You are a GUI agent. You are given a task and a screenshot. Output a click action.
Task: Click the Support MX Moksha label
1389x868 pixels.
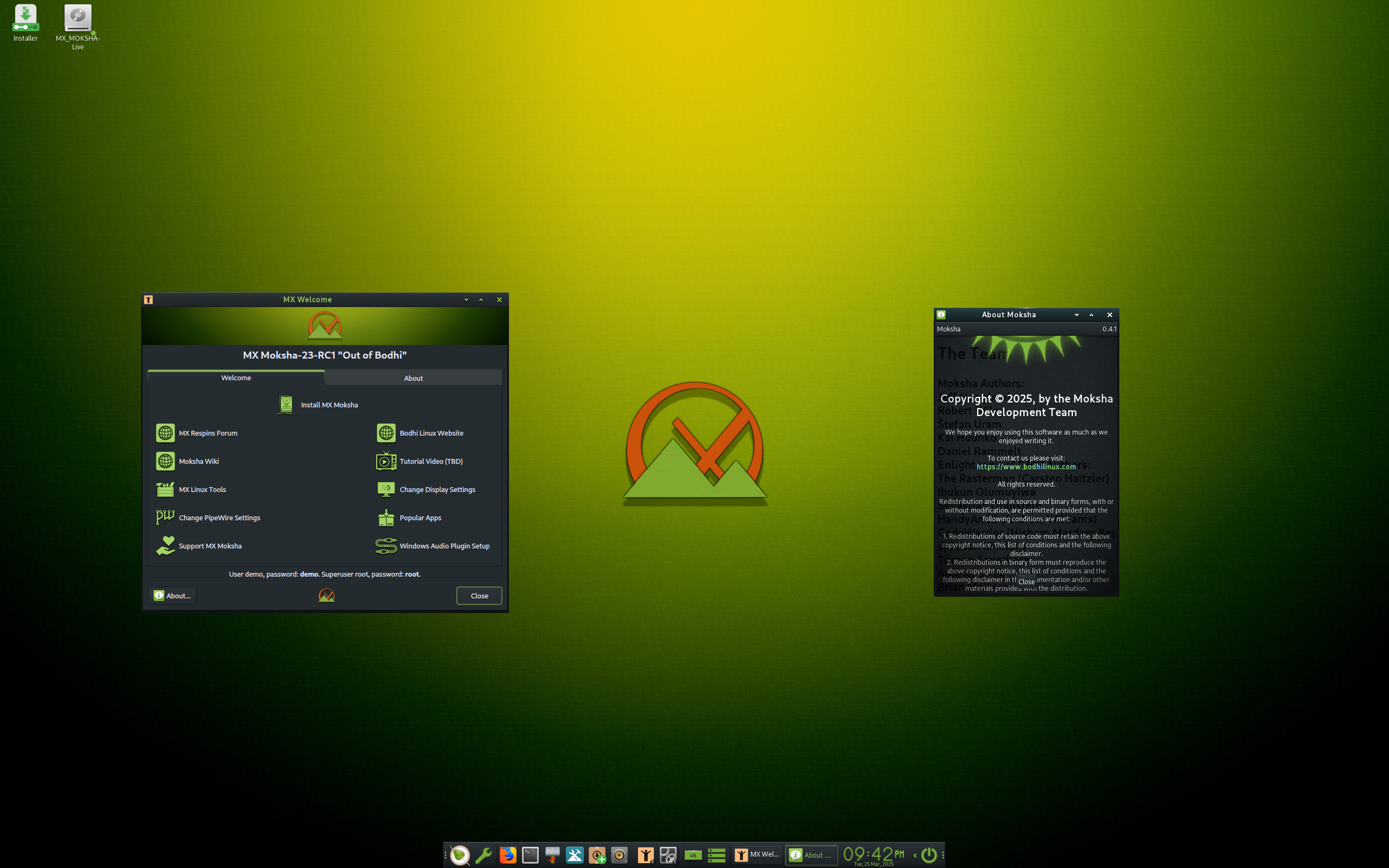point(210,545)
